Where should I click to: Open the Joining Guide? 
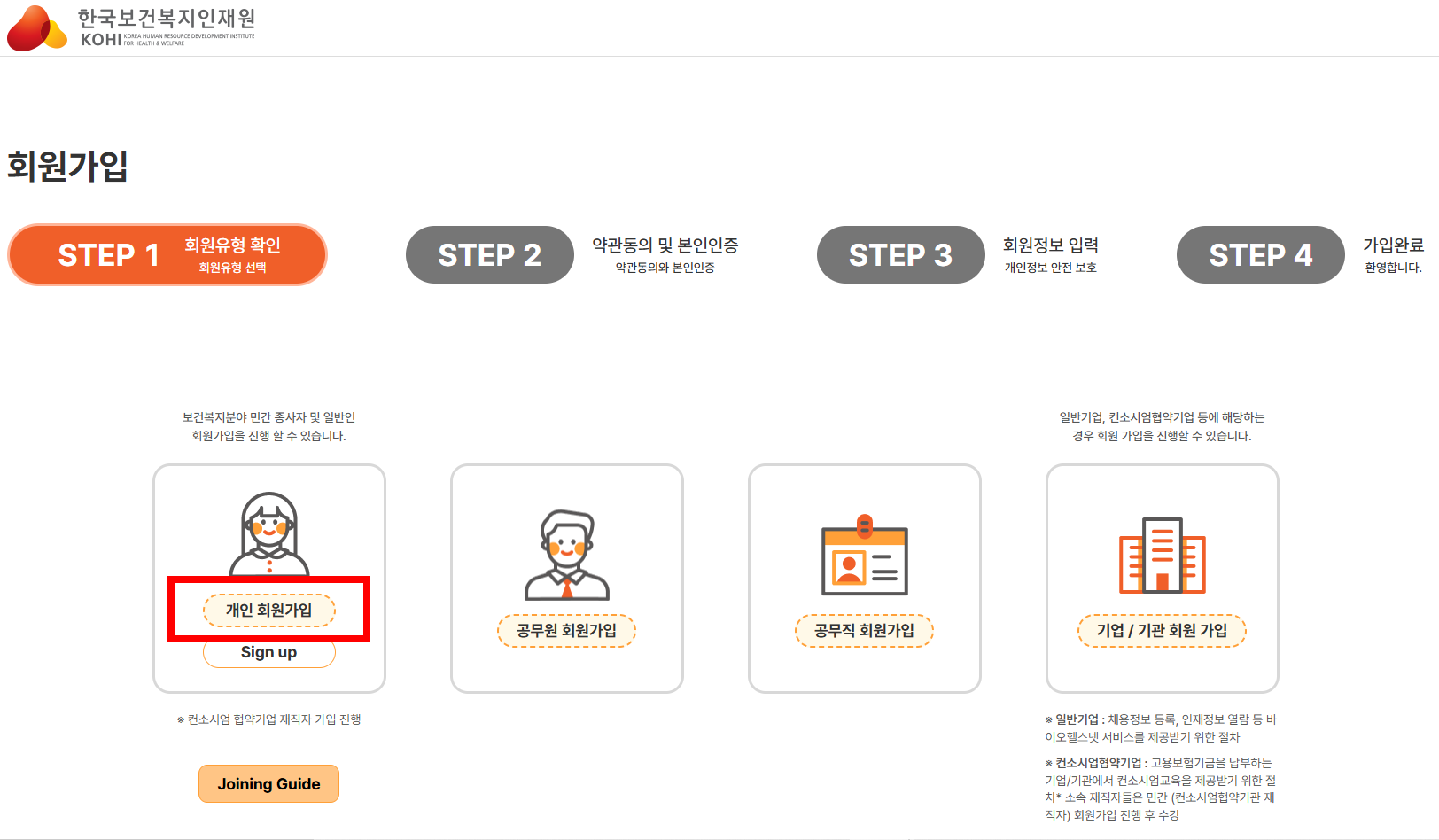[268, 783]
